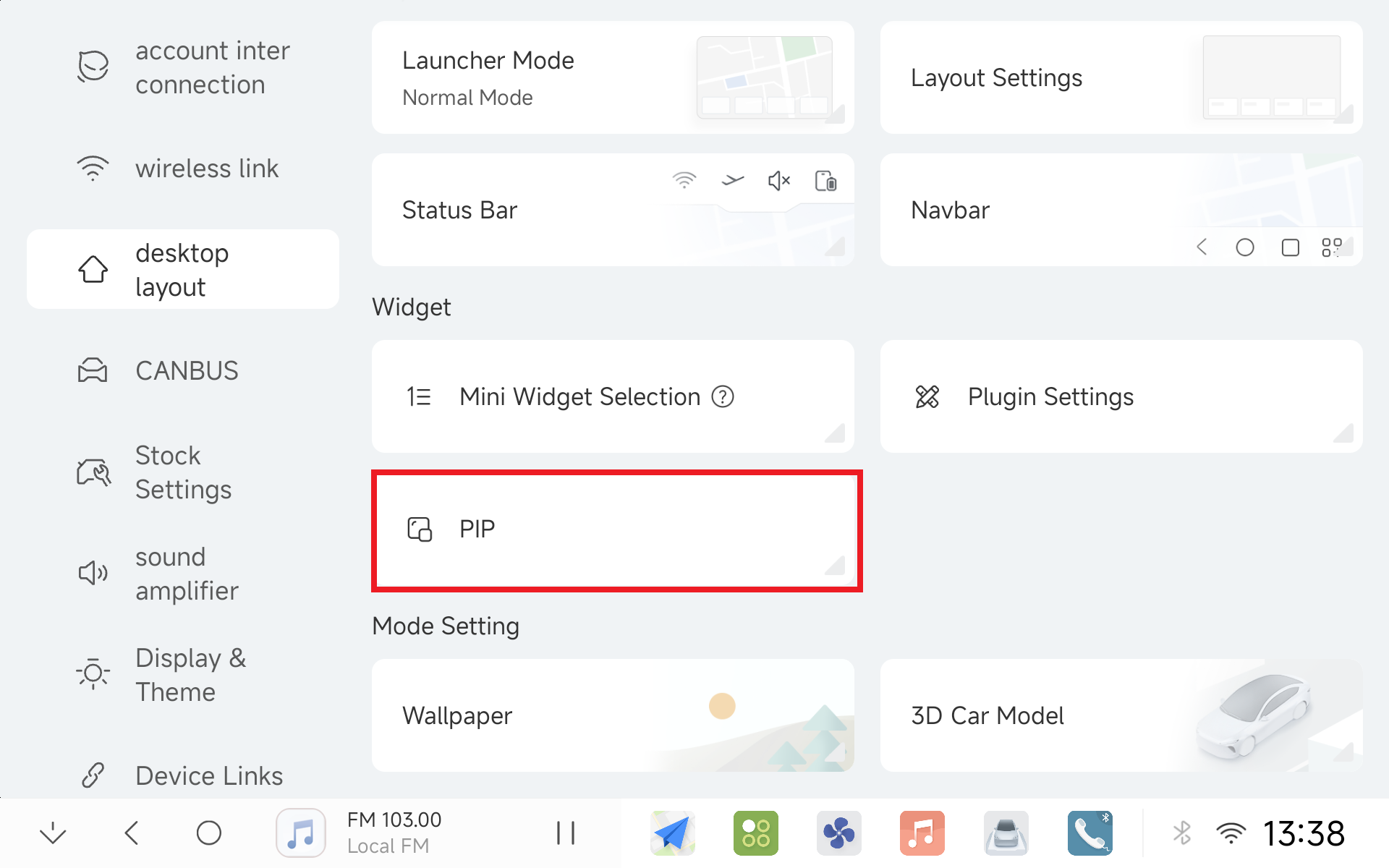
Task: Click the Display & Theme sun icon
Action: 93,674
